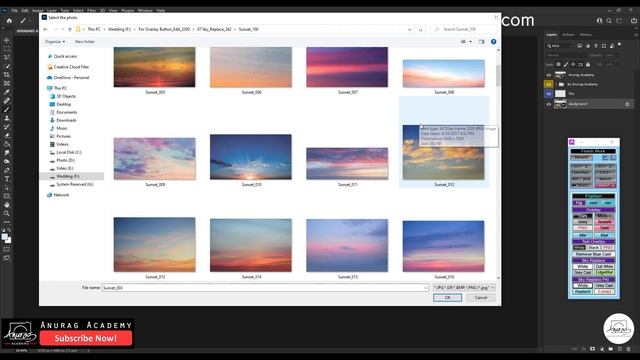Viewport: 640px width, 360px height.
Task: Click the Delete layer trash icon
Action: (629, 349)
